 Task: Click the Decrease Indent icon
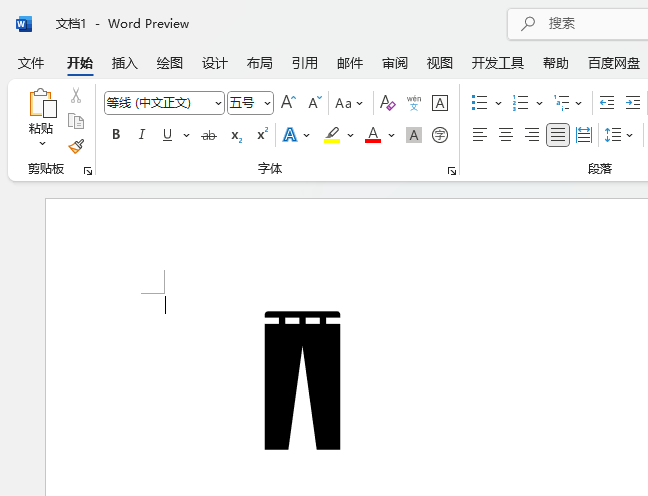coord(607,103)
